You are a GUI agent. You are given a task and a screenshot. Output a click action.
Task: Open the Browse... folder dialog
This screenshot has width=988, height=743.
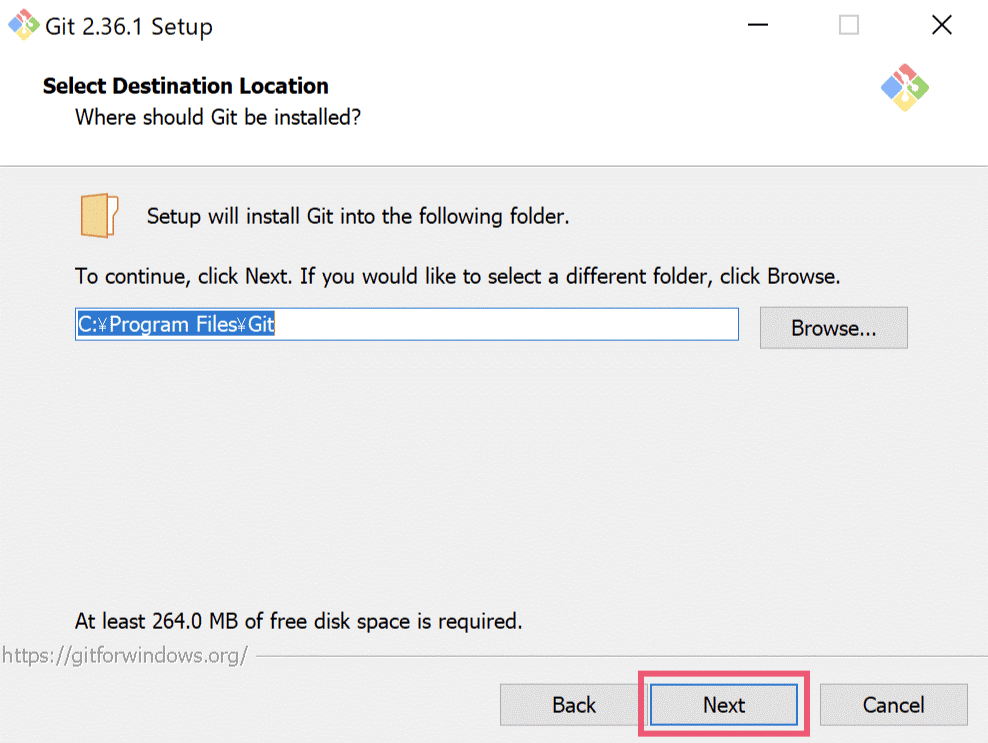point(834,328)
